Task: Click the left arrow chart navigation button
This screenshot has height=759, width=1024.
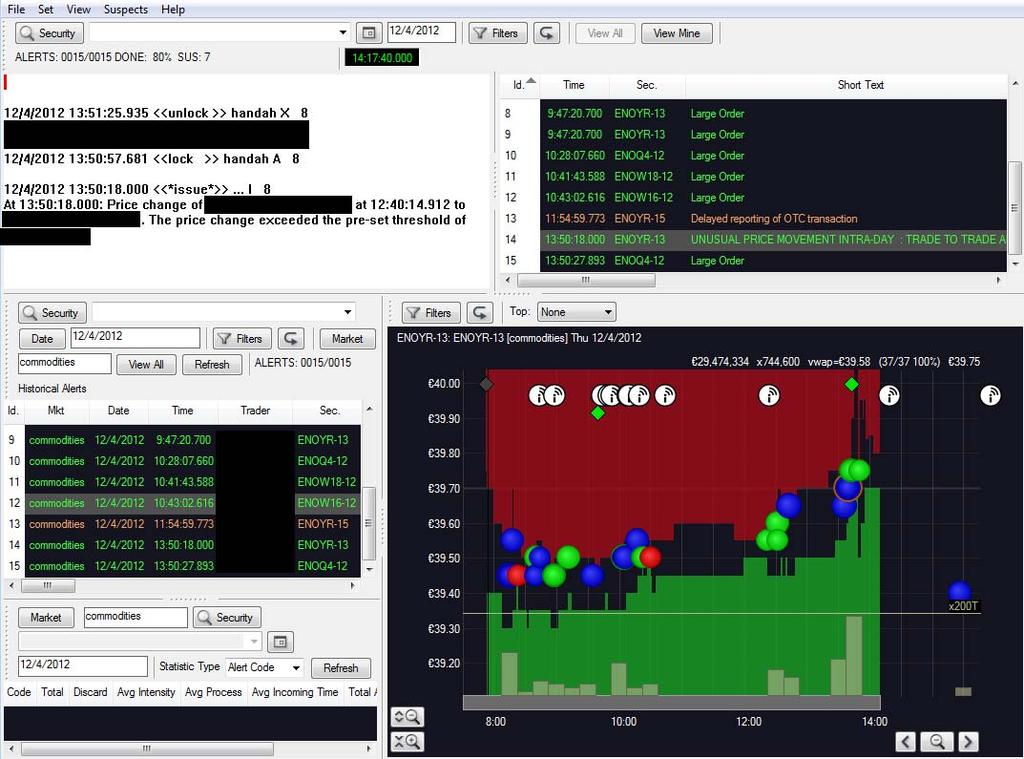Action: [905, 741]
